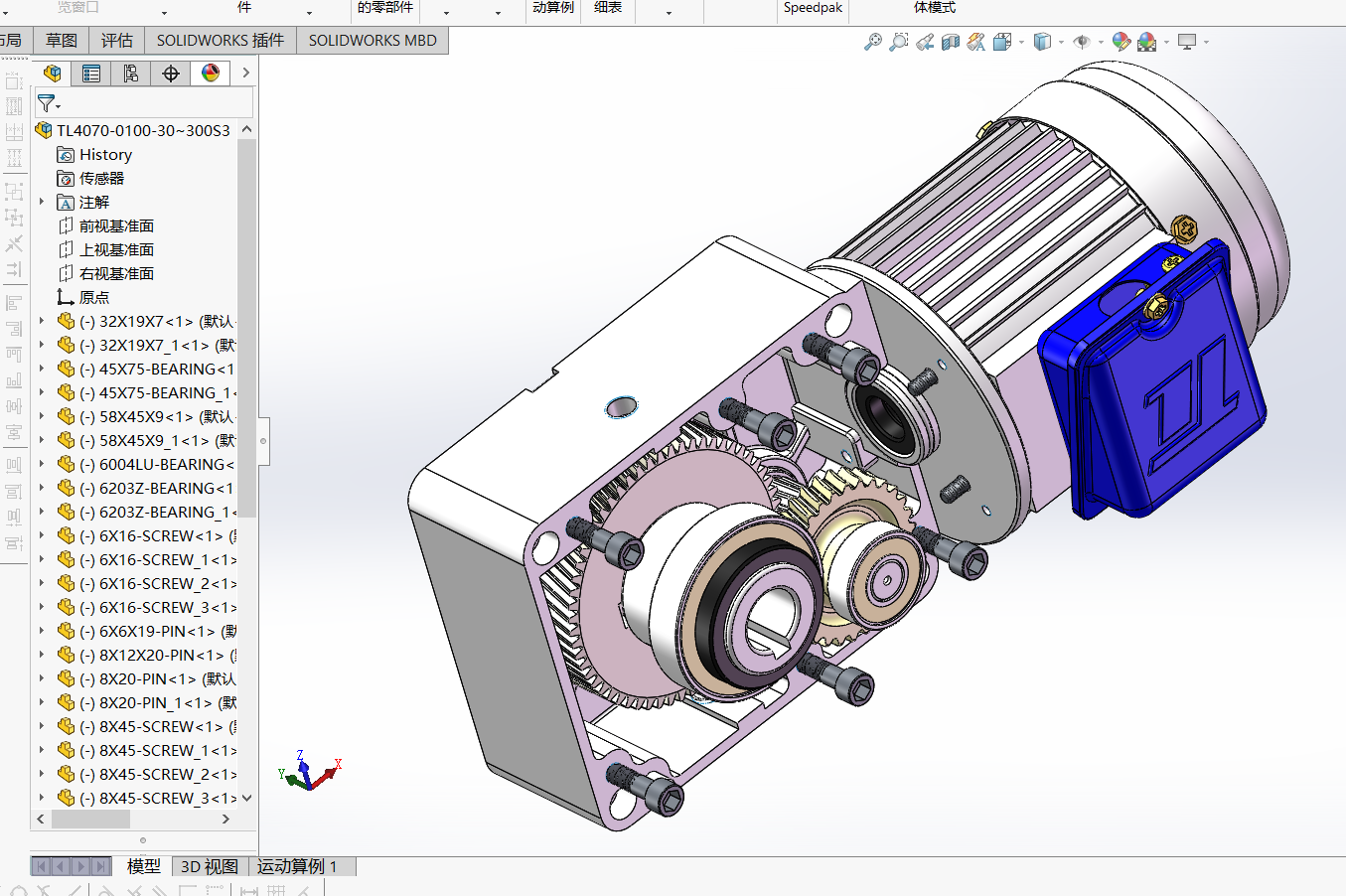The height and width of the screenshot is (896, 1346).
Task: Click the feature tree scroll up arrow
Action: point(246,129)
